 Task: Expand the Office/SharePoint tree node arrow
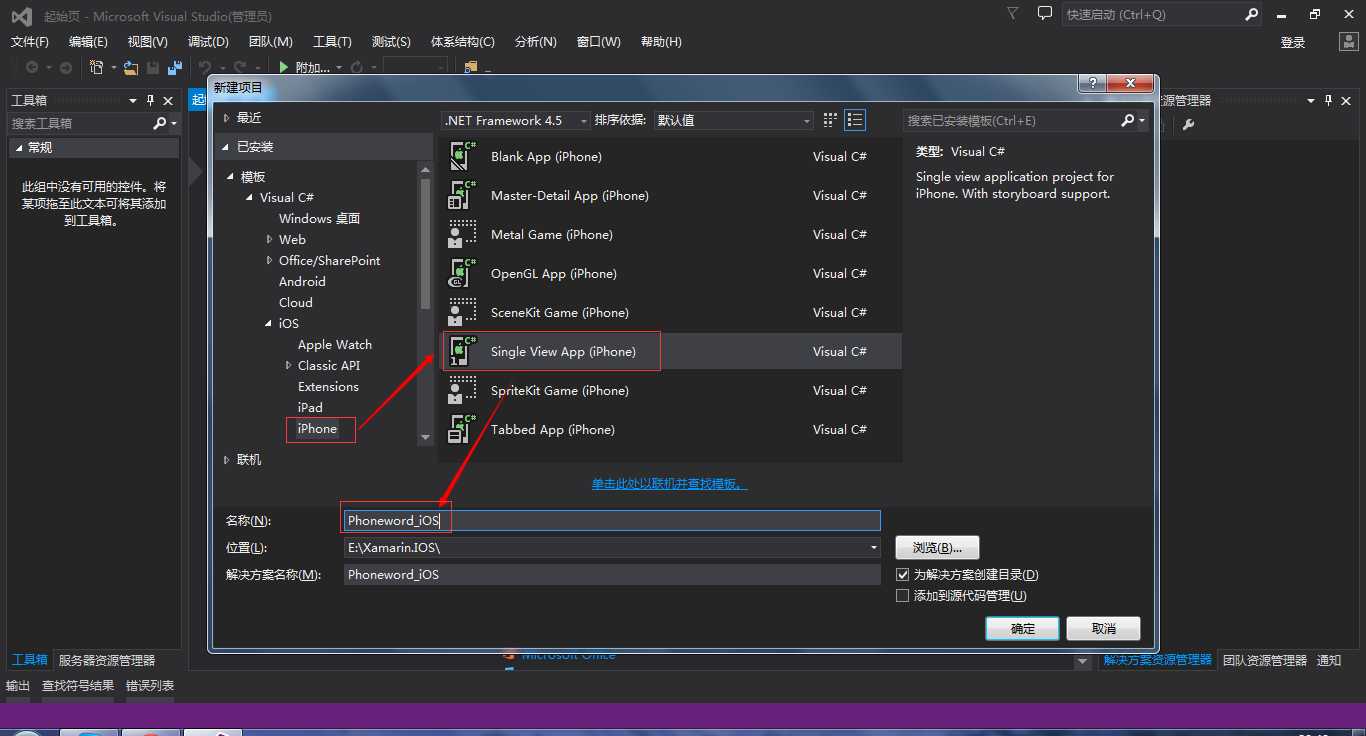tap(269, 260)
